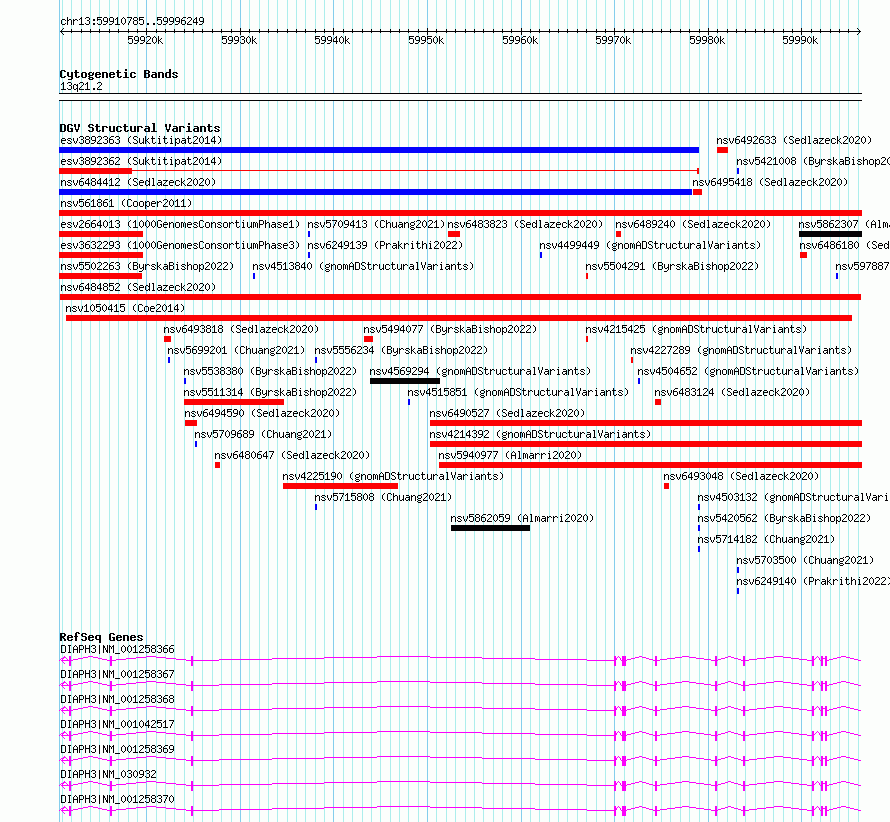Click the nsv6495418 (Sedlazeck2020) variant label
This screenshot has width=890, height=822.
point(770,182)
